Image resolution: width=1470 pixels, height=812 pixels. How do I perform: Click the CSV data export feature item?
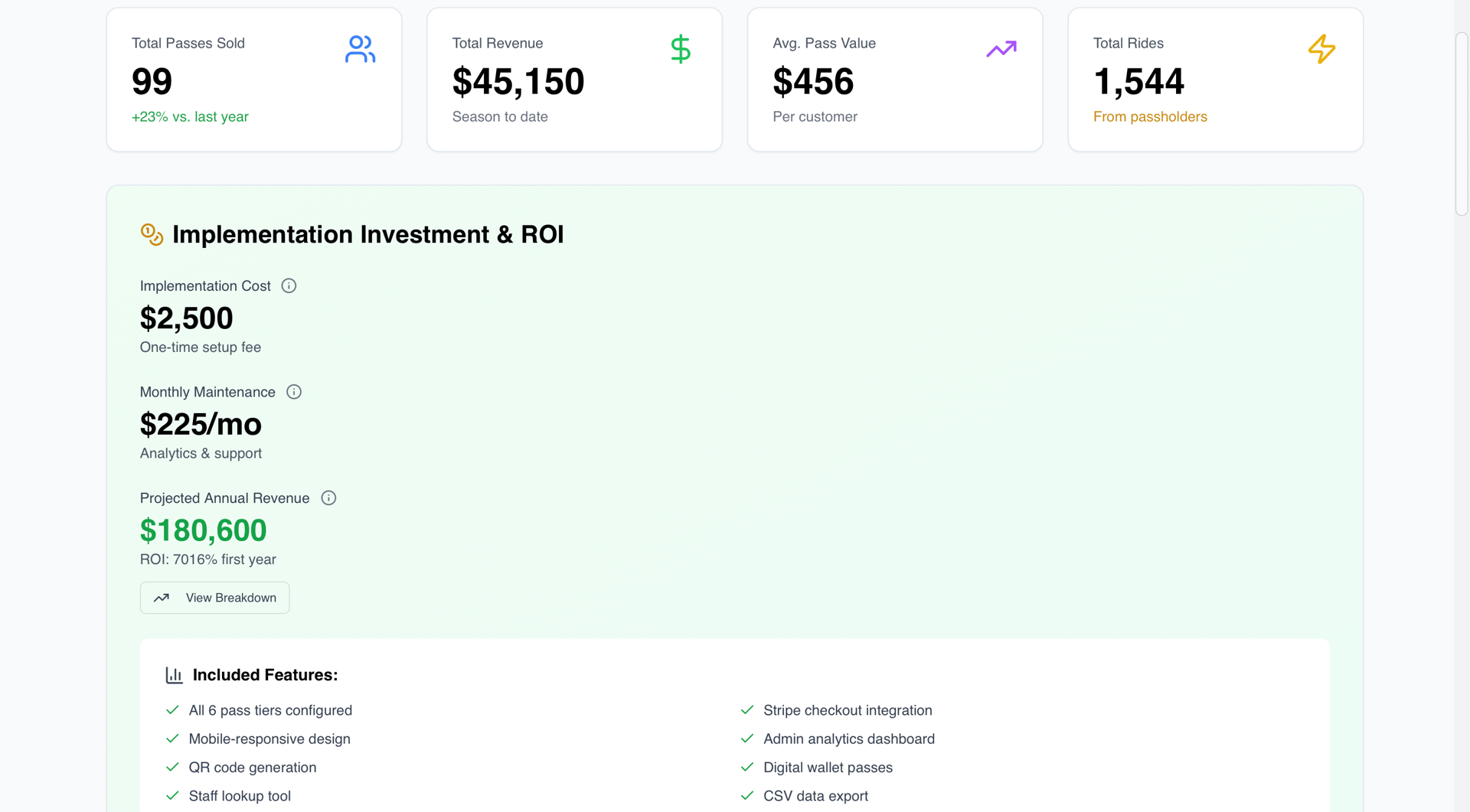pyautogui.click(x=815, y=796)
